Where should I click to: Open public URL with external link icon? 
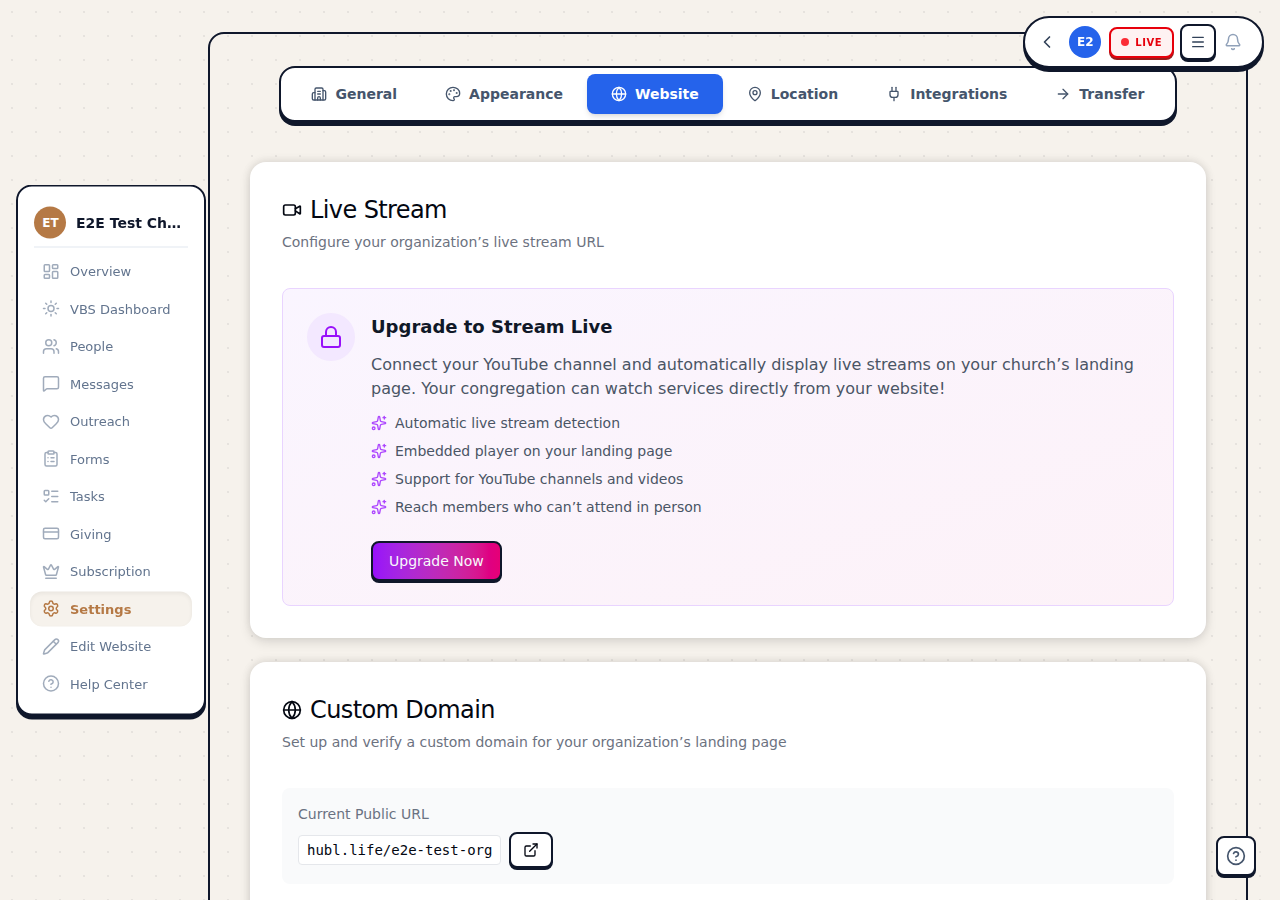(531, 850)
